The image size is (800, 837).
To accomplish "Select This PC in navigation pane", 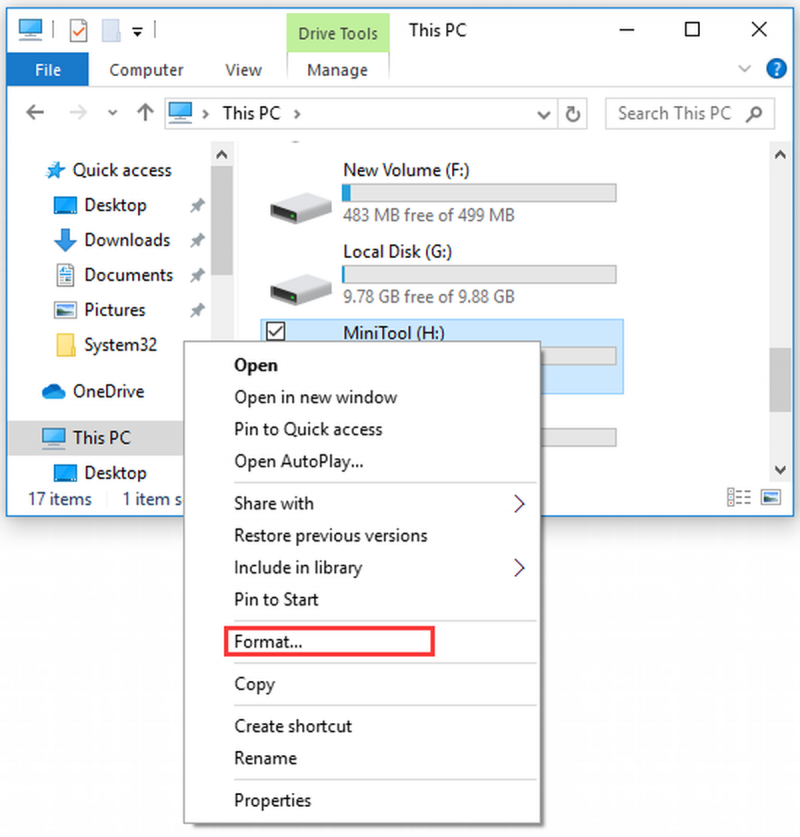I will (101, 438).
